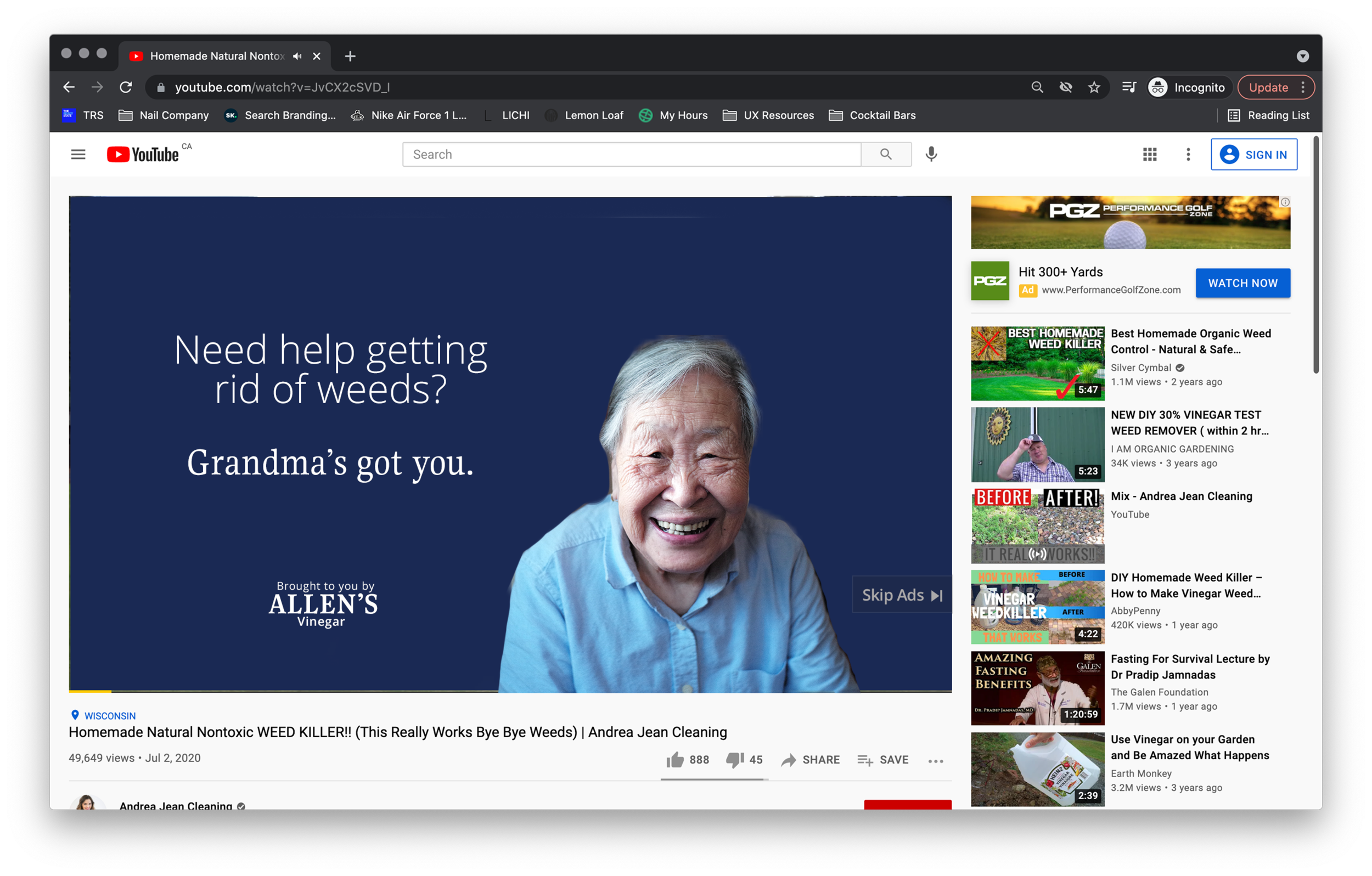The image size is (1372, 876).
Task: Click the voice search microphone icon
Action: tap(931, 154)
